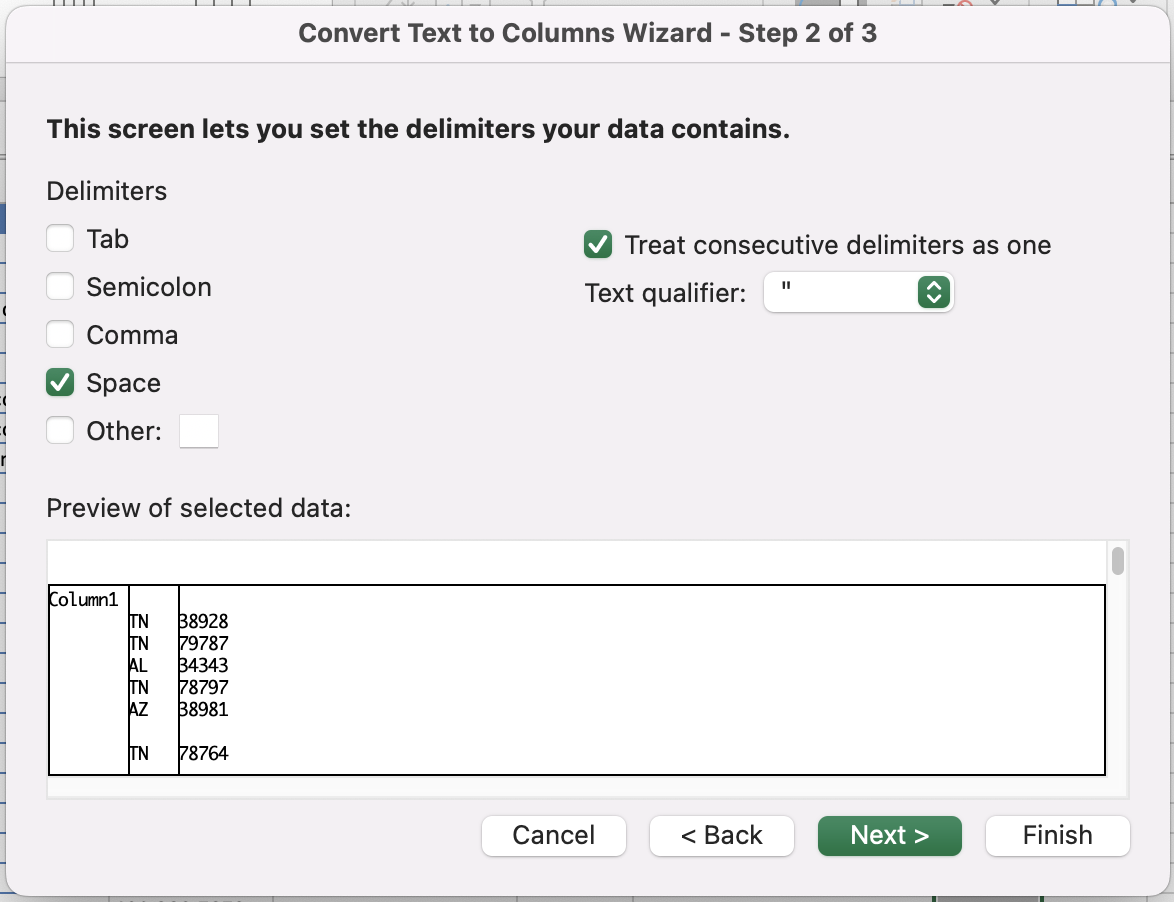This screenshot has width=1174, height=902.
Task: Click the Other delimiter input box
Action: point(198,430)
